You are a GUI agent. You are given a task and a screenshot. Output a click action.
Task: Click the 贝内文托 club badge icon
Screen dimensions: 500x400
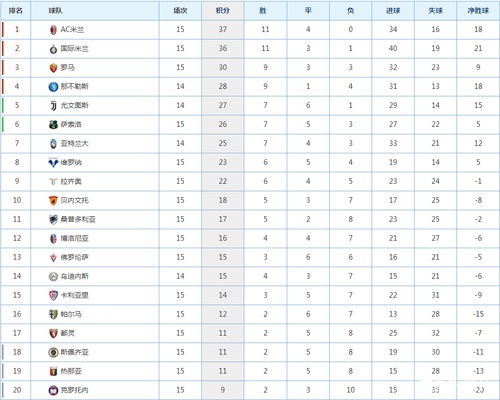click(53, 201)
